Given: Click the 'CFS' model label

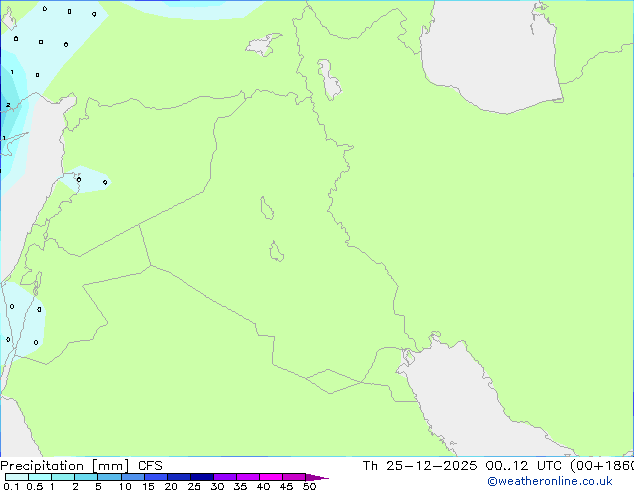Looking at the screenshot, I should 150,466.
